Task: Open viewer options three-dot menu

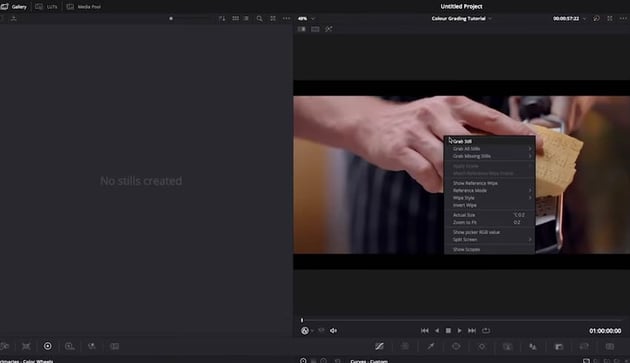Action: [623, 18]
